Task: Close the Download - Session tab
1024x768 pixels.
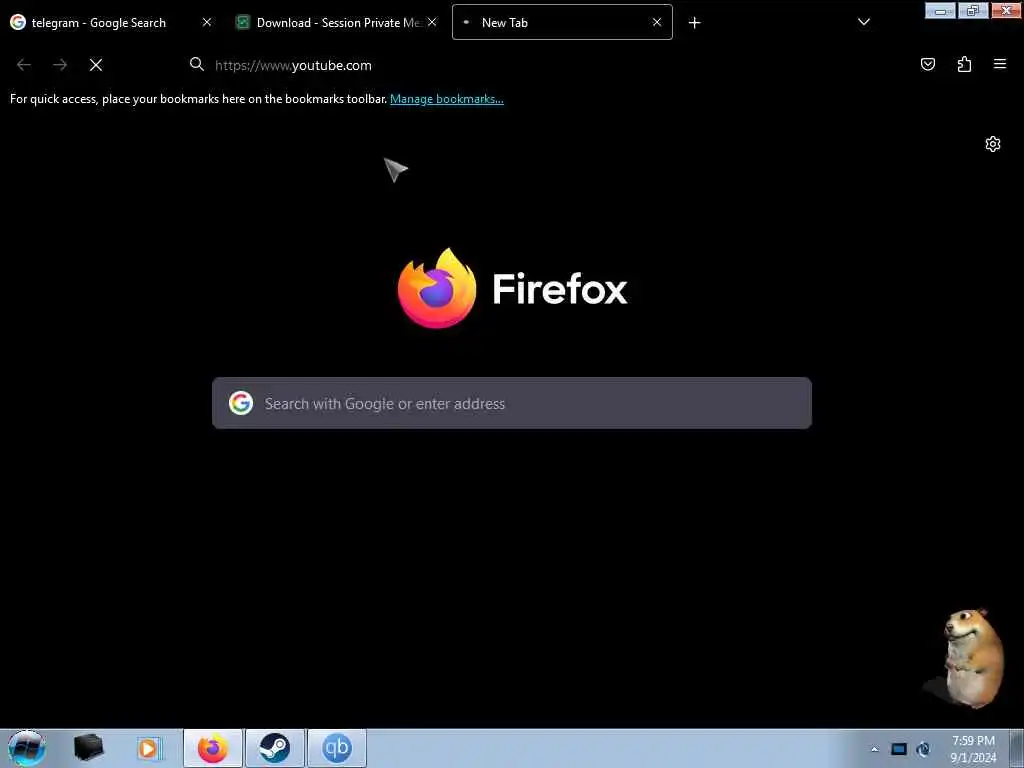Action: click(432, 22)
